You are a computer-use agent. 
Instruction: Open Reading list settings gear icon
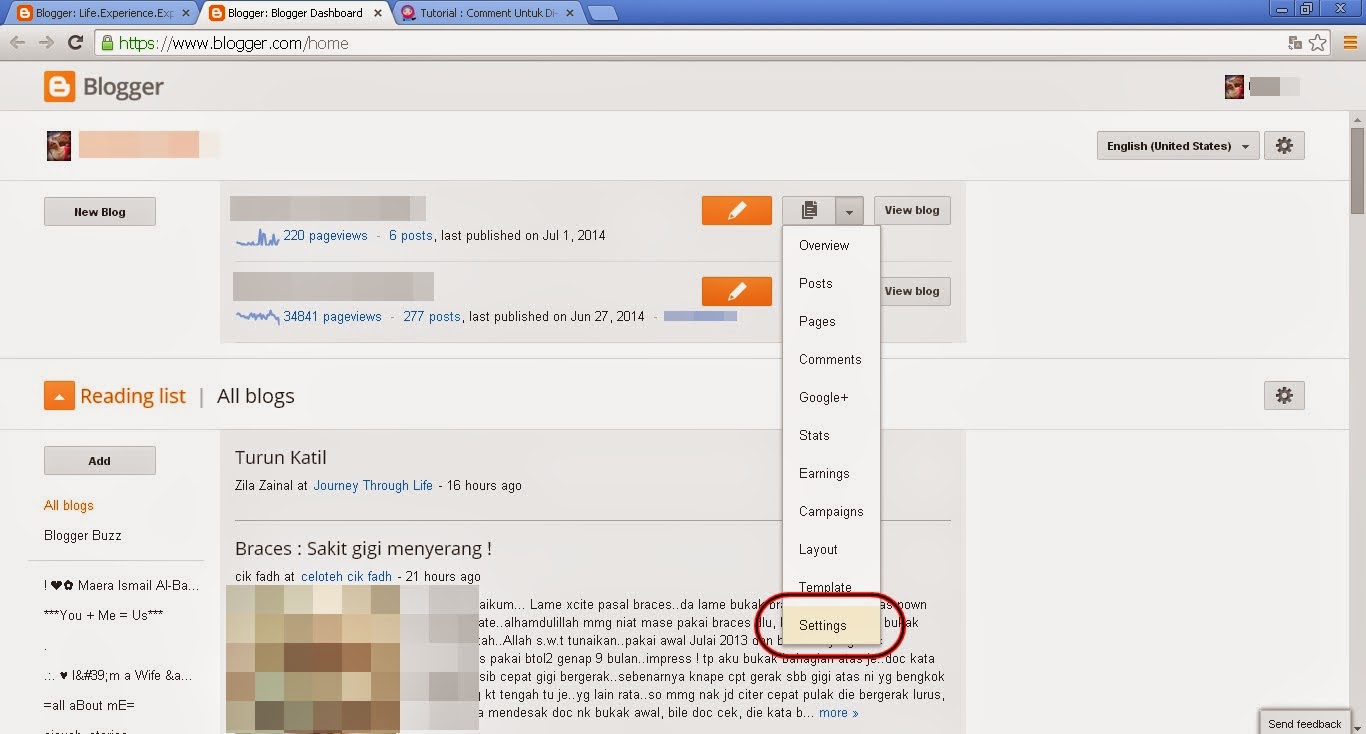pyautogui.click(x=1284, y=396)
